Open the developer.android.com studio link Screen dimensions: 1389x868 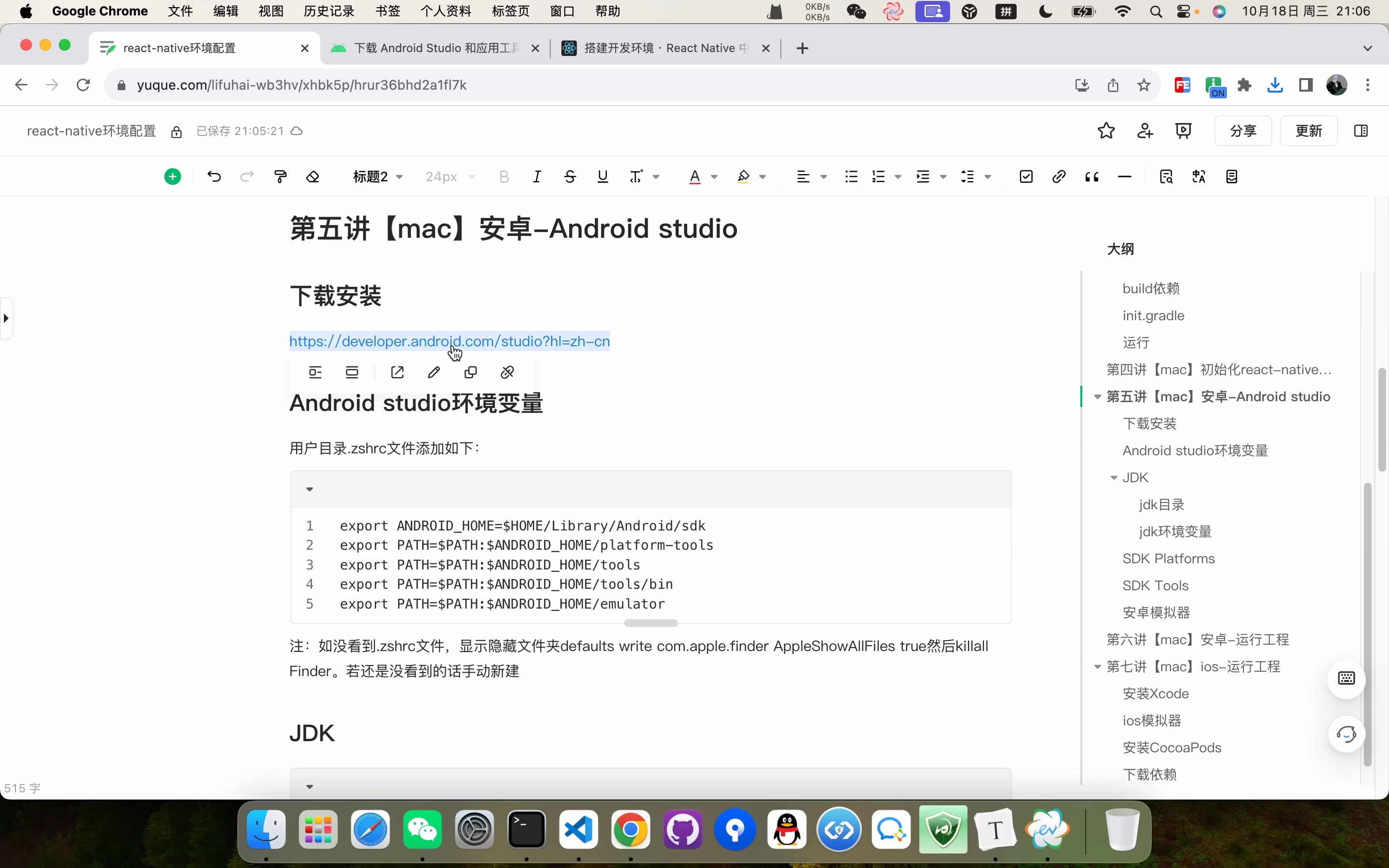point(450,341)
